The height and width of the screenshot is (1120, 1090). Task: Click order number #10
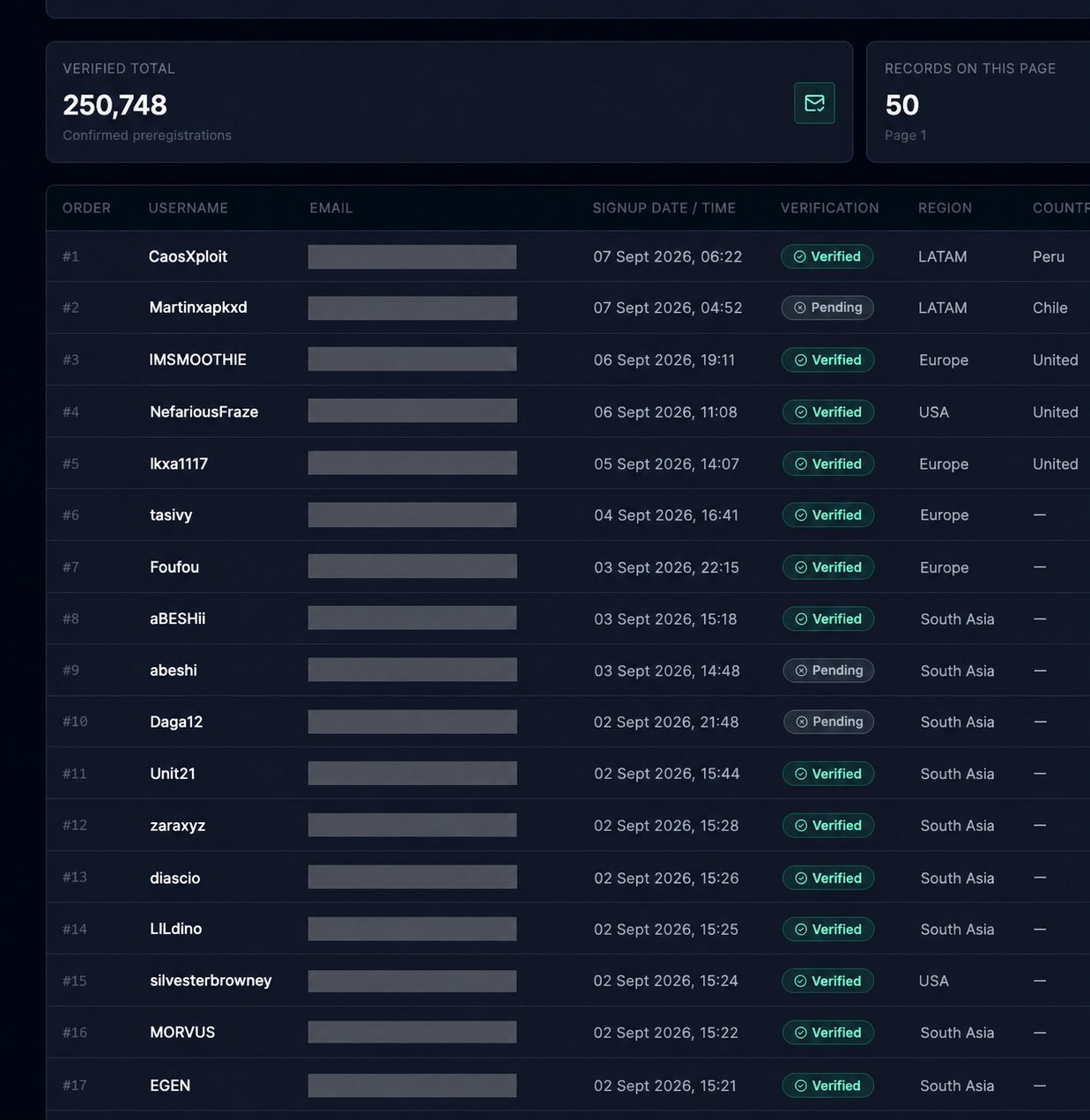pos(75,722)
